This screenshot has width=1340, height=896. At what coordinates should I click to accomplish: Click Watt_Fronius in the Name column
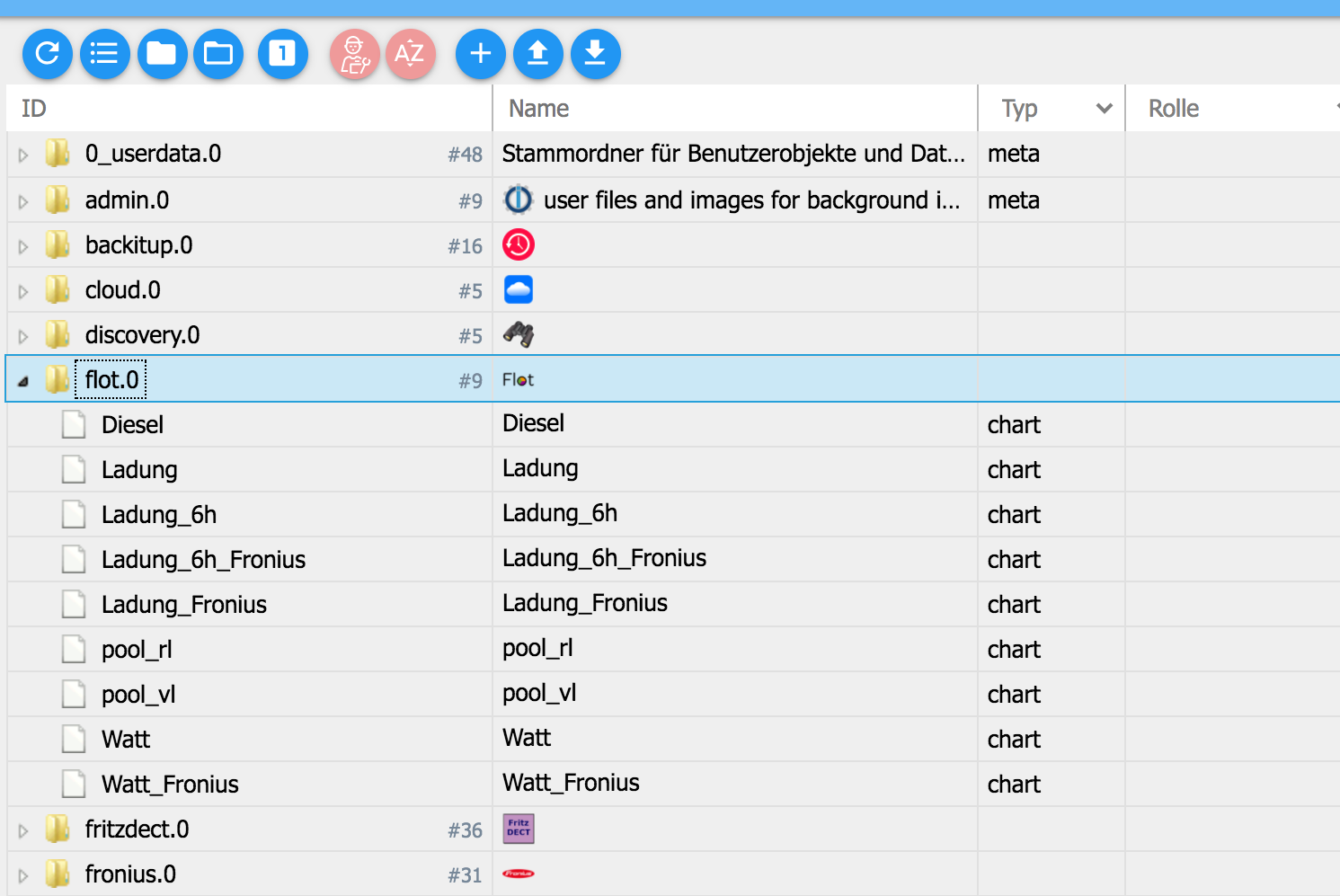(571, 782)
